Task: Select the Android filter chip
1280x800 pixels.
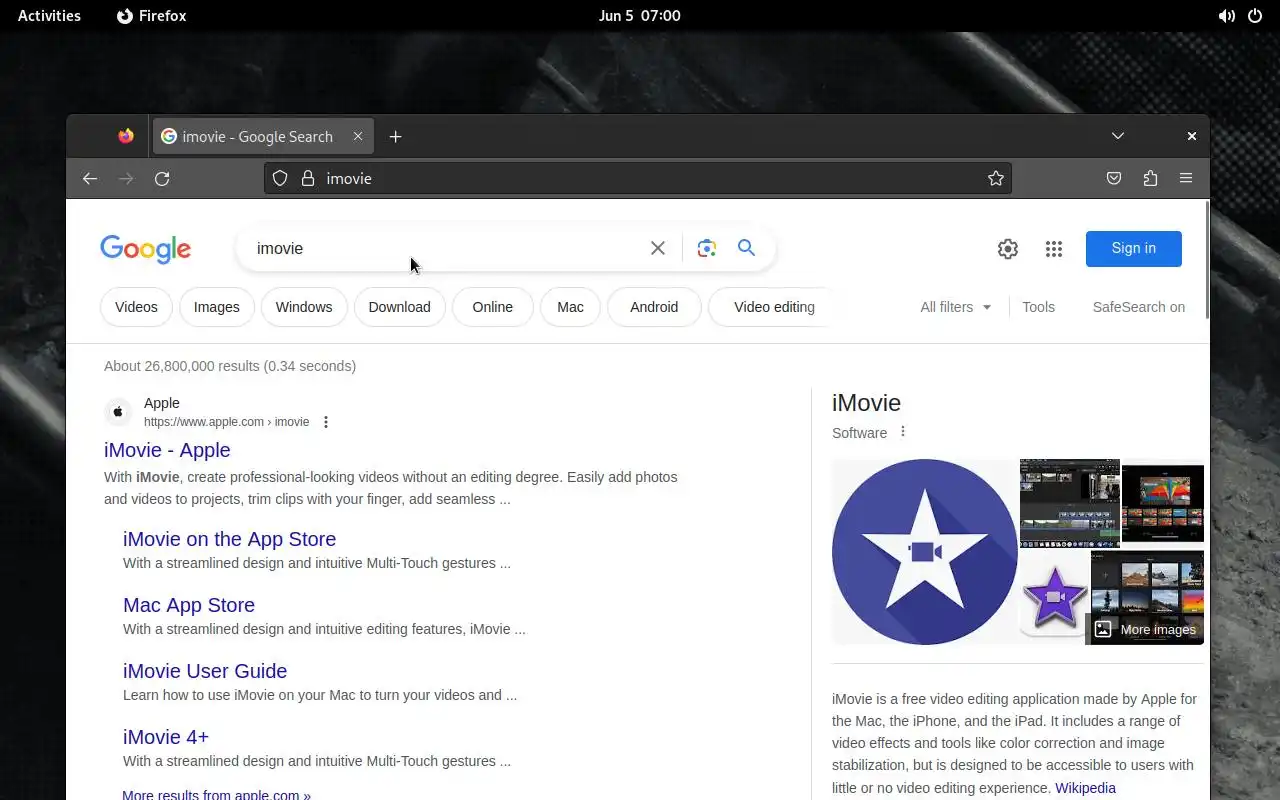Action: coord(654,307)
